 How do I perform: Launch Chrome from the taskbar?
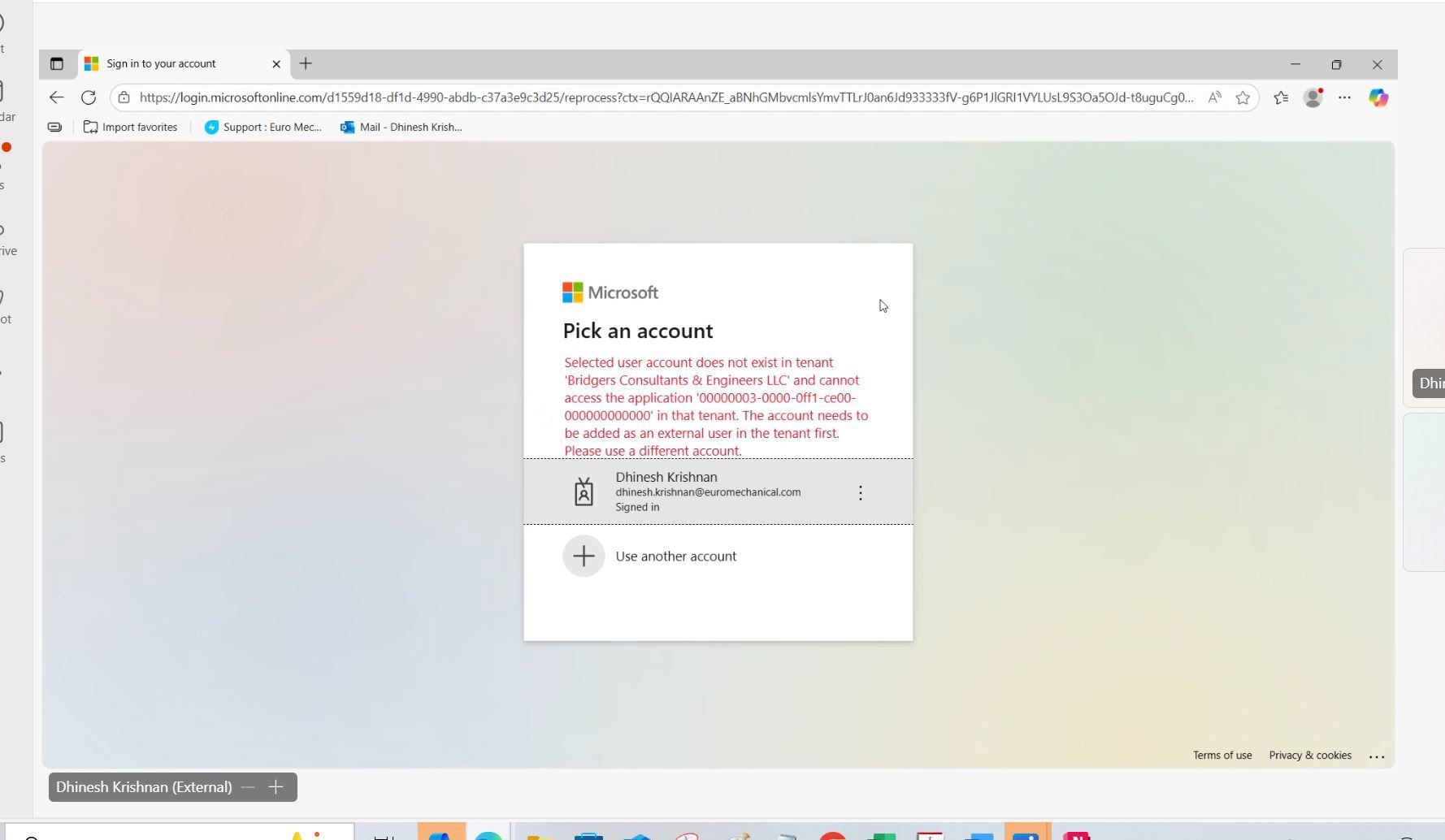(x=833, y=835)
